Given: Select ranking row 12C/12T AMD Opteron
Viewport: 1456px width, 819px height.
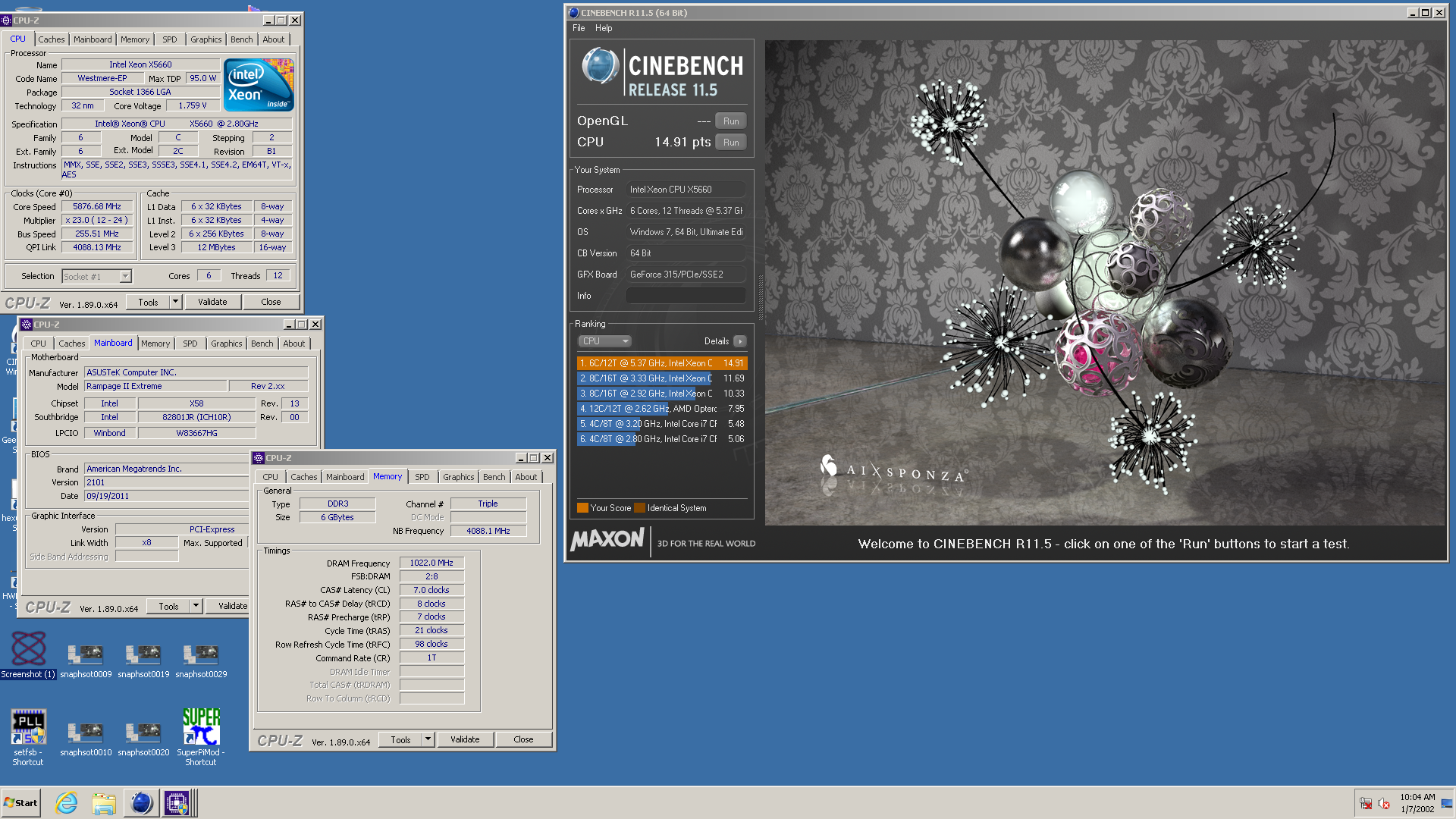Looking at the screenshot, I should coord(662,409).
